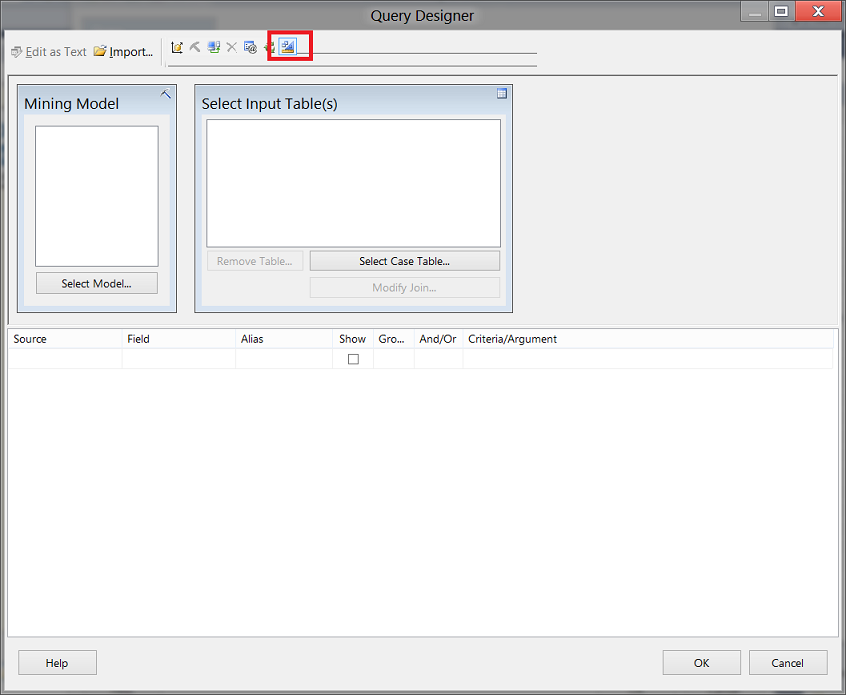This screenshot has height=695, width=846.
Task: Click the green Execute/refresh toolbar icon
Action: pyautogui.click(x=269, y=47)
